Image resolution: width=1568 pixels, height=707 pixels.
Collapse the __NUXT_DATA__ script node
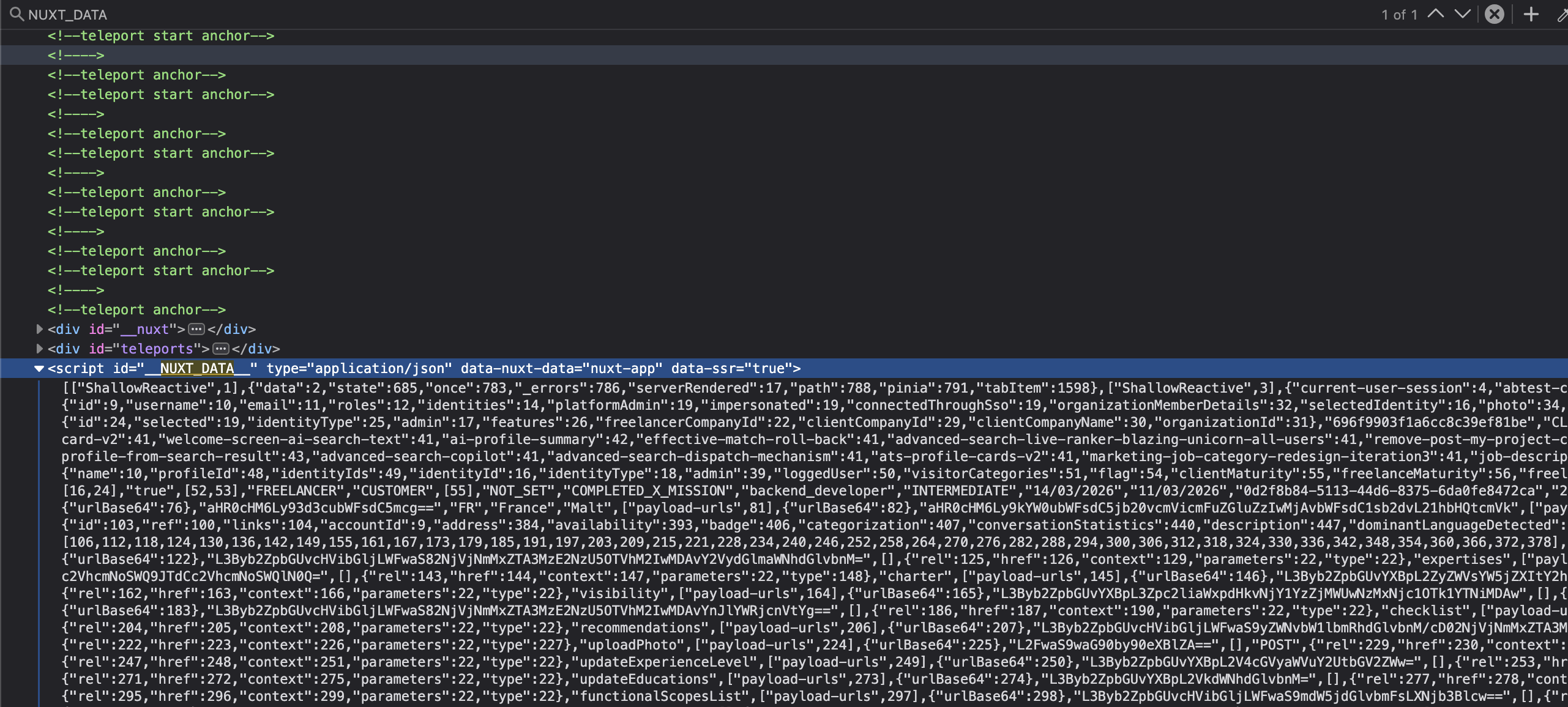coord(39,368)
